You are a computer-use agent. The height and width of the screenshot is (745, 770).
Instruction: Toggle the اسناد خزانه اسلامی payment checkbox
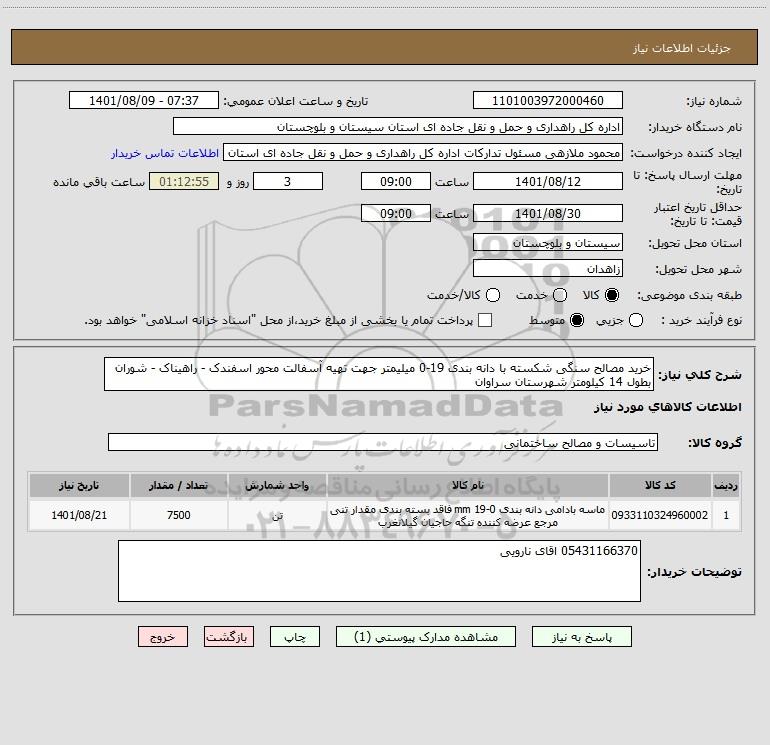[x=485, y=320]
